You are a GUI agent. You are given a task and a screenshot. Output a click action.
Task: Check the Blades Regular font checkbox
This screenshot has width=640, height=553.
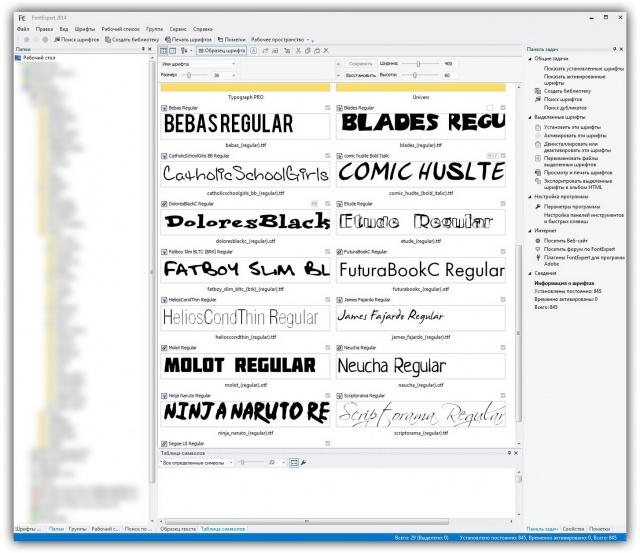503,108
